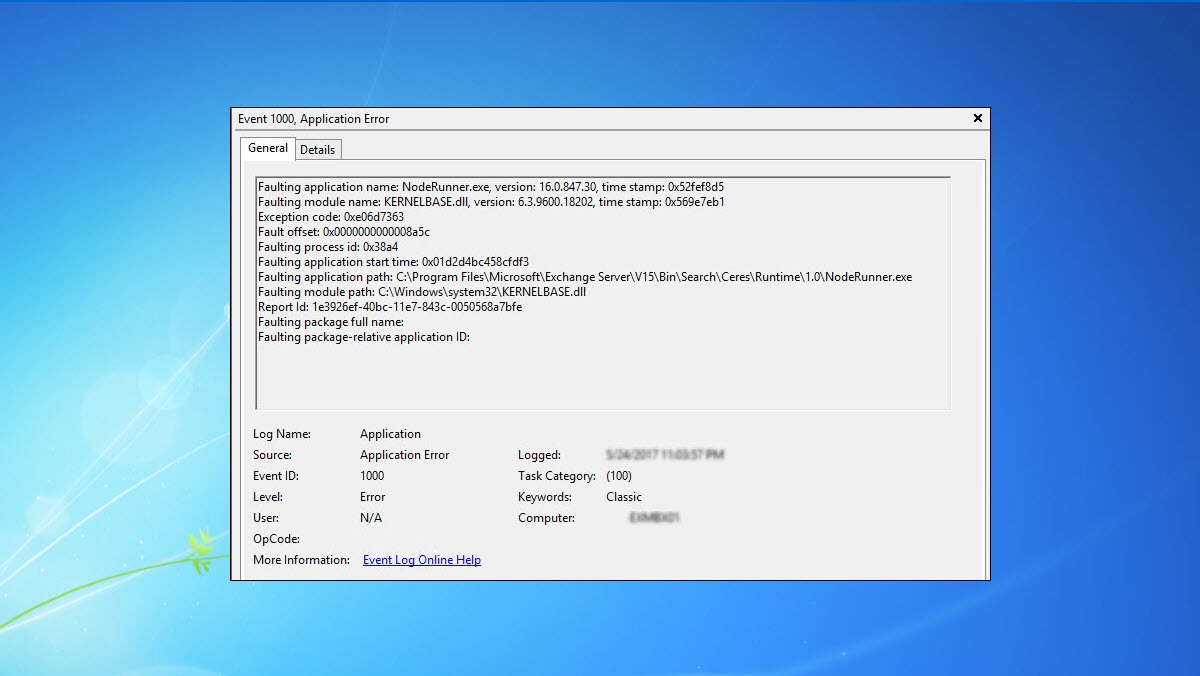
Task: Select the Level value Error
Action: pyautogui.click(x=372, y=497)
